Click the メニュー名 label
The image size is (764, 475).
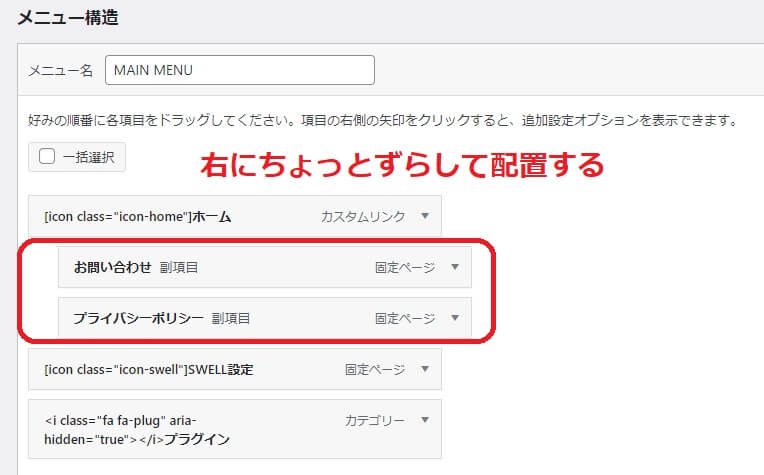60,71
